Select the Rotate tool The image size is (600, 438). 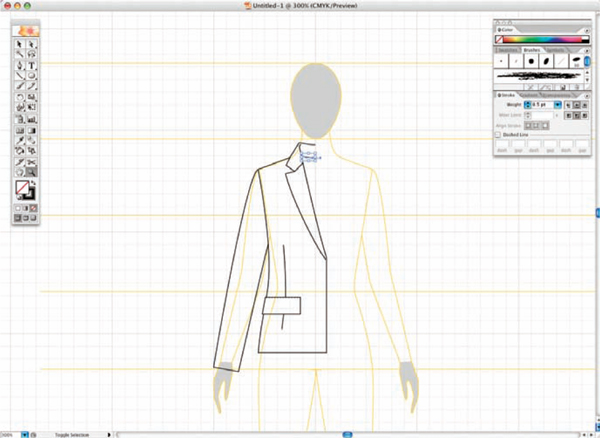(x=20, y=97)
